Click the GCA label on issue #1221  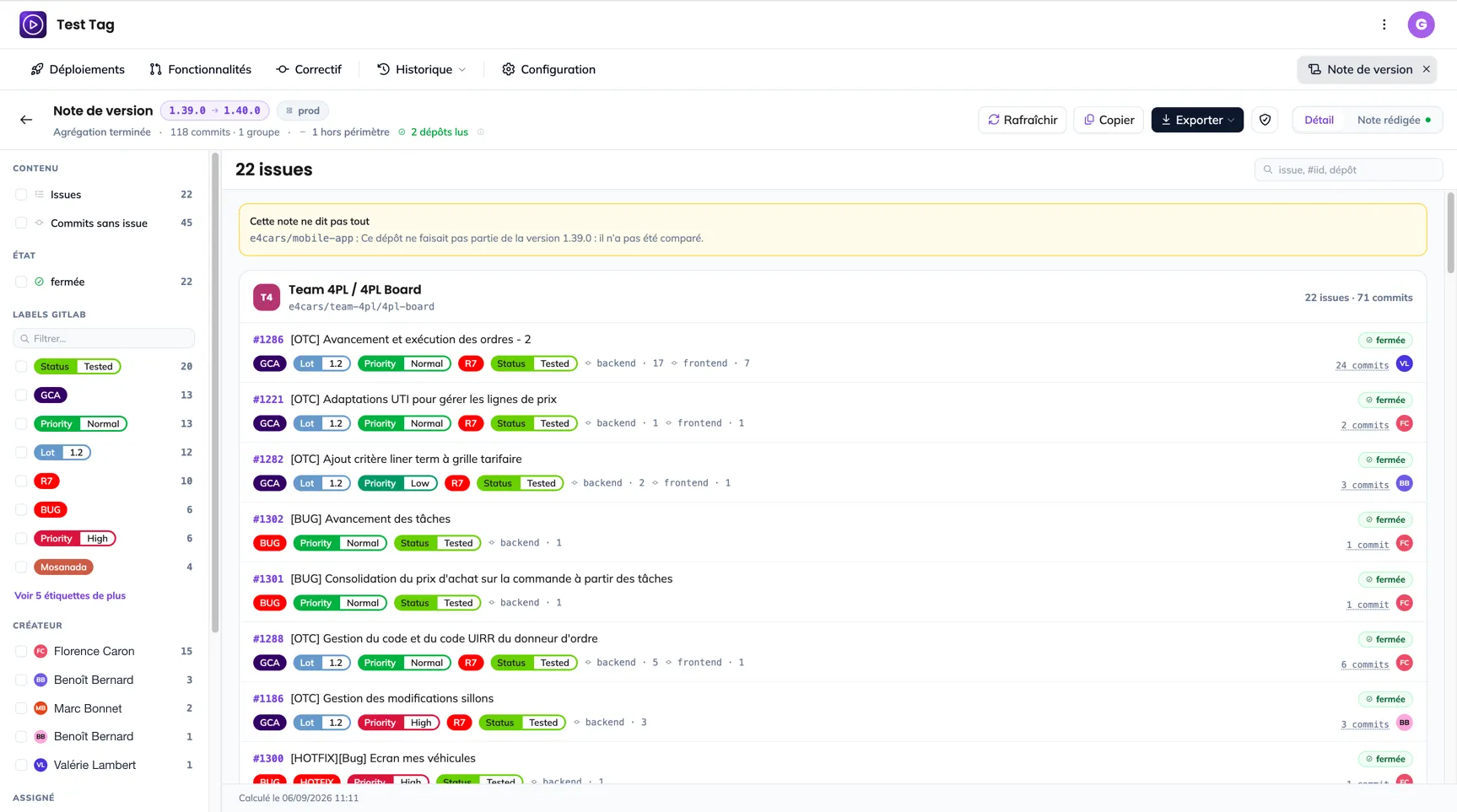tap(270, 423)
